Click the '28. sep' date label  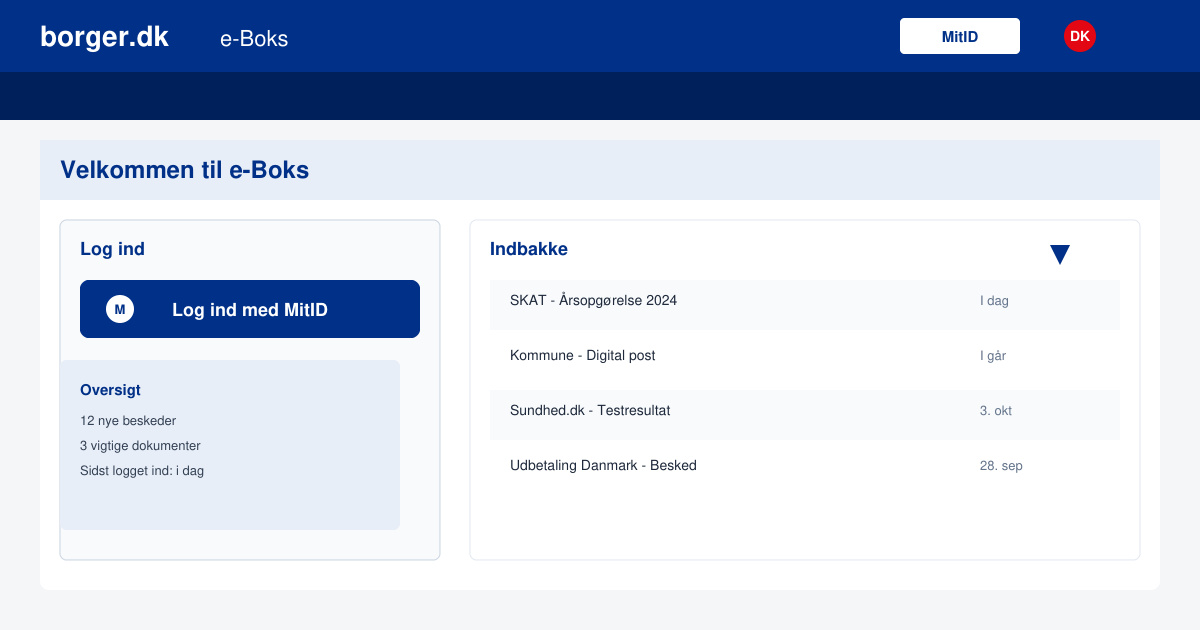click(1001, 465)
